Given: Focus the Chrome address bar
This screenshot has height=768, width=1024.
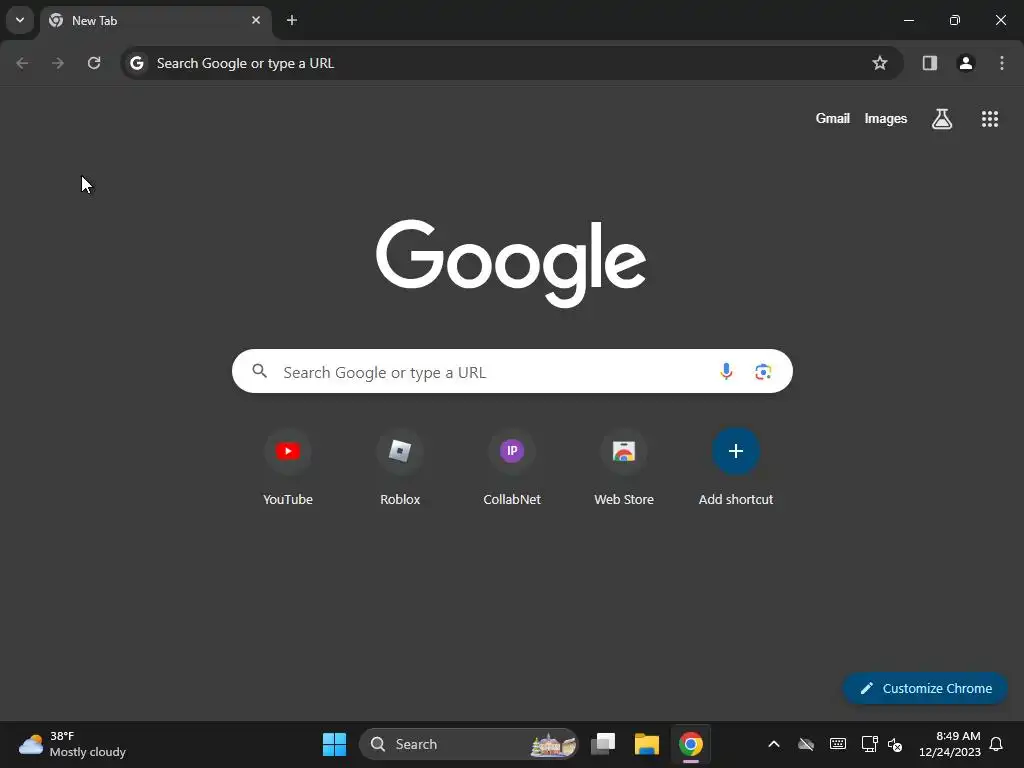Looking at the screenshot, I should (x=511, y=63).
